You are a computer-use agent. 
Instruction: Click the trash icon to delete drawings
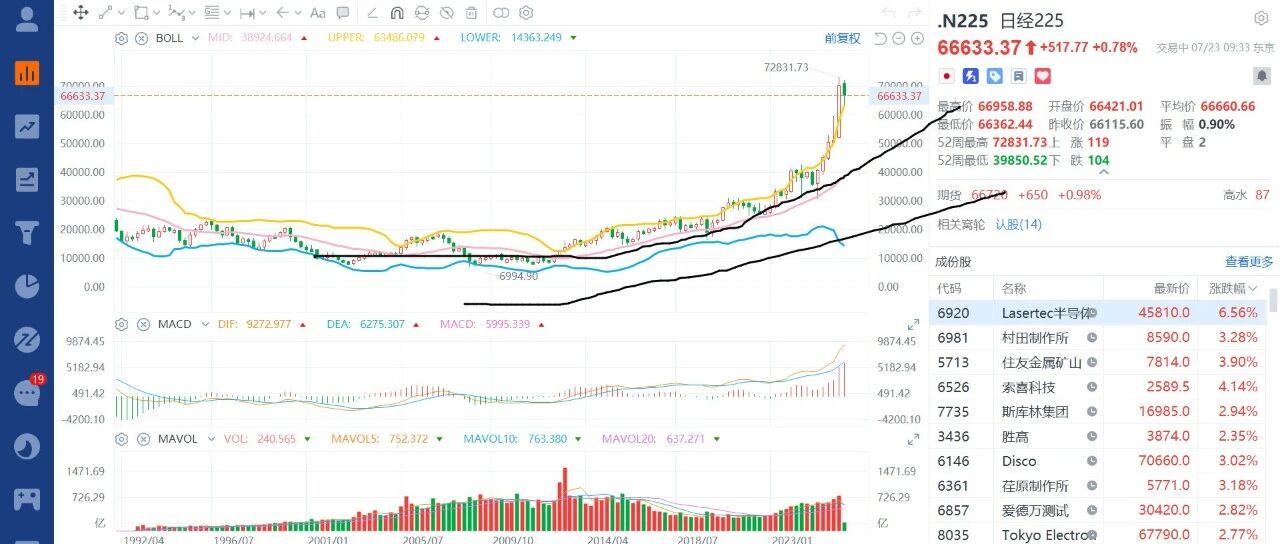tap(471, 13)
